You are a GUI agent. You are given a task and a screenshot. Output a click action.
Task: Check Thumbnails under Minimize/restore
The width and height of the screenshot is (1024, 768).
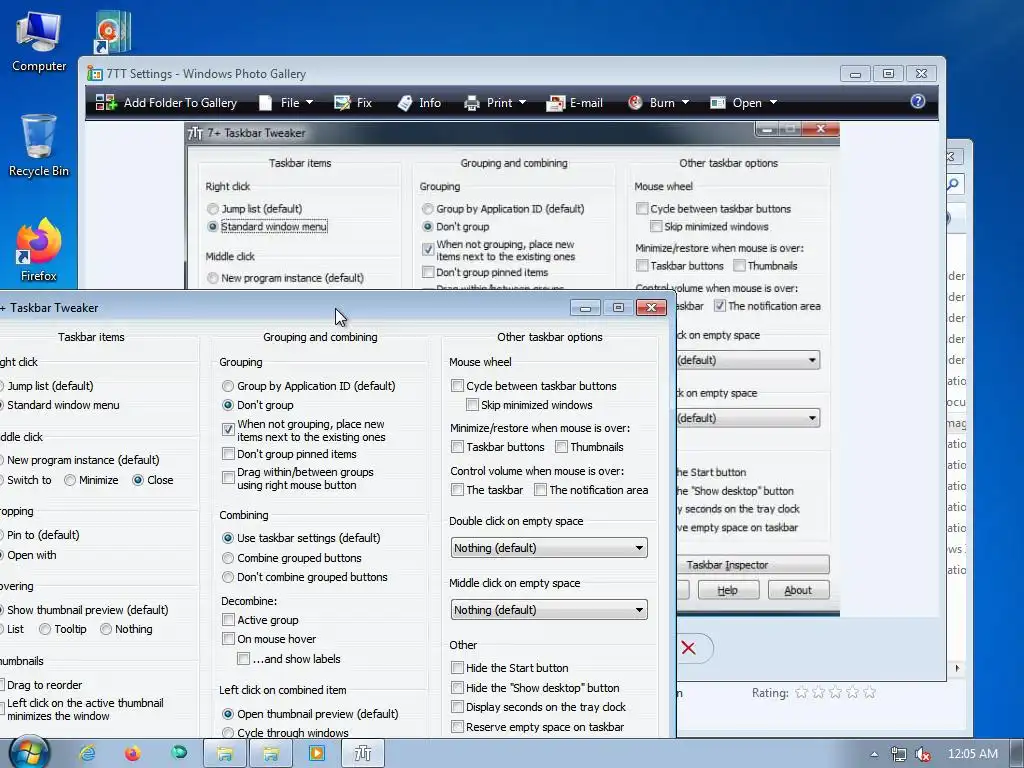[561, 447]
